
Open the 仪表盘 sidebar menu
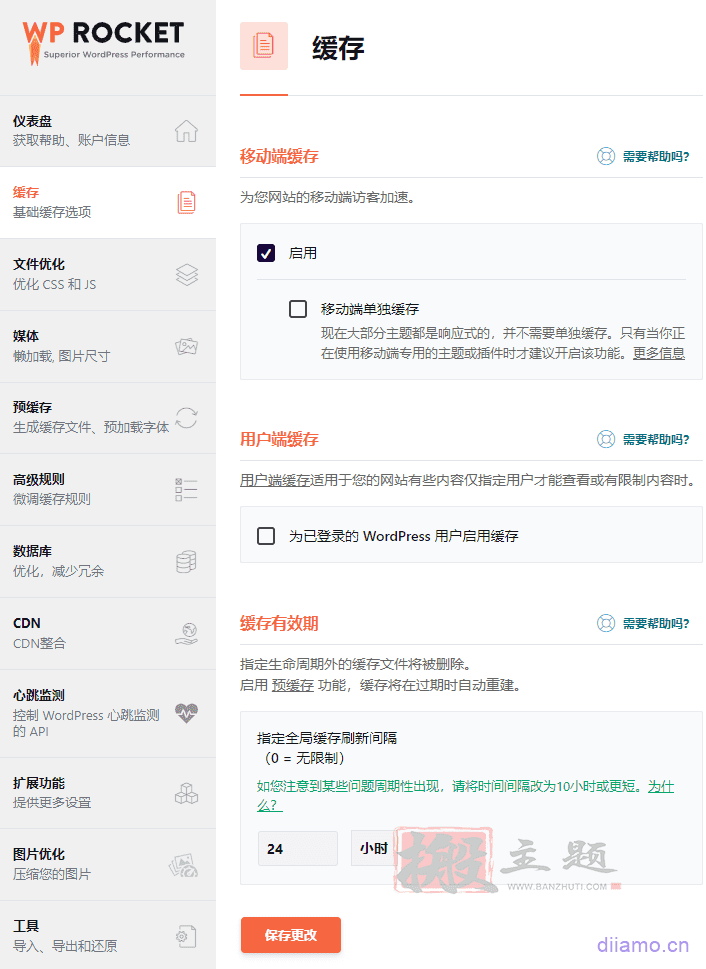(x=108, y=131)
